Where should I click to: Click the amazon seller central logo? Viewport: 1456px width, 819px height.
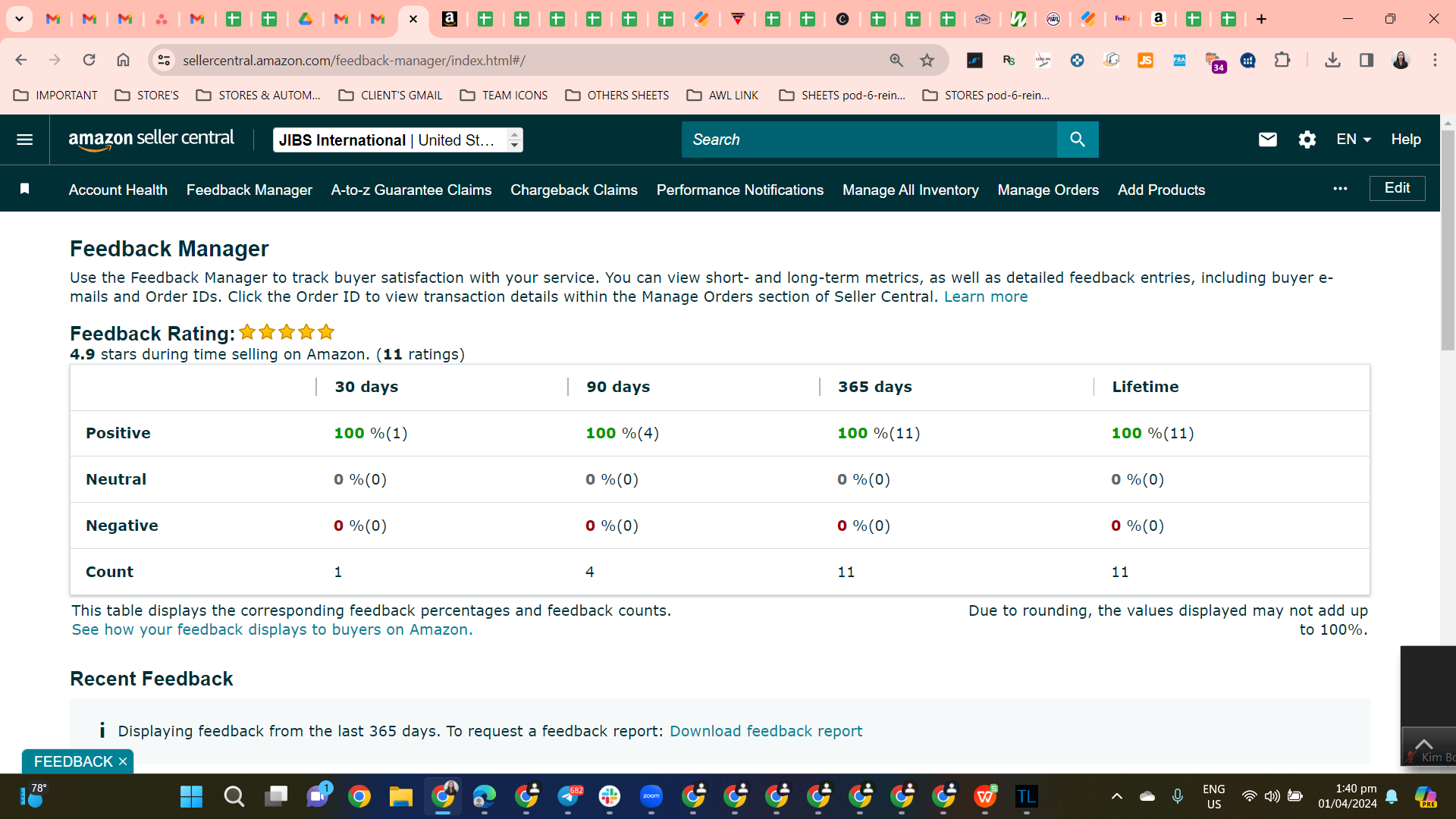(x=152, y=140)
